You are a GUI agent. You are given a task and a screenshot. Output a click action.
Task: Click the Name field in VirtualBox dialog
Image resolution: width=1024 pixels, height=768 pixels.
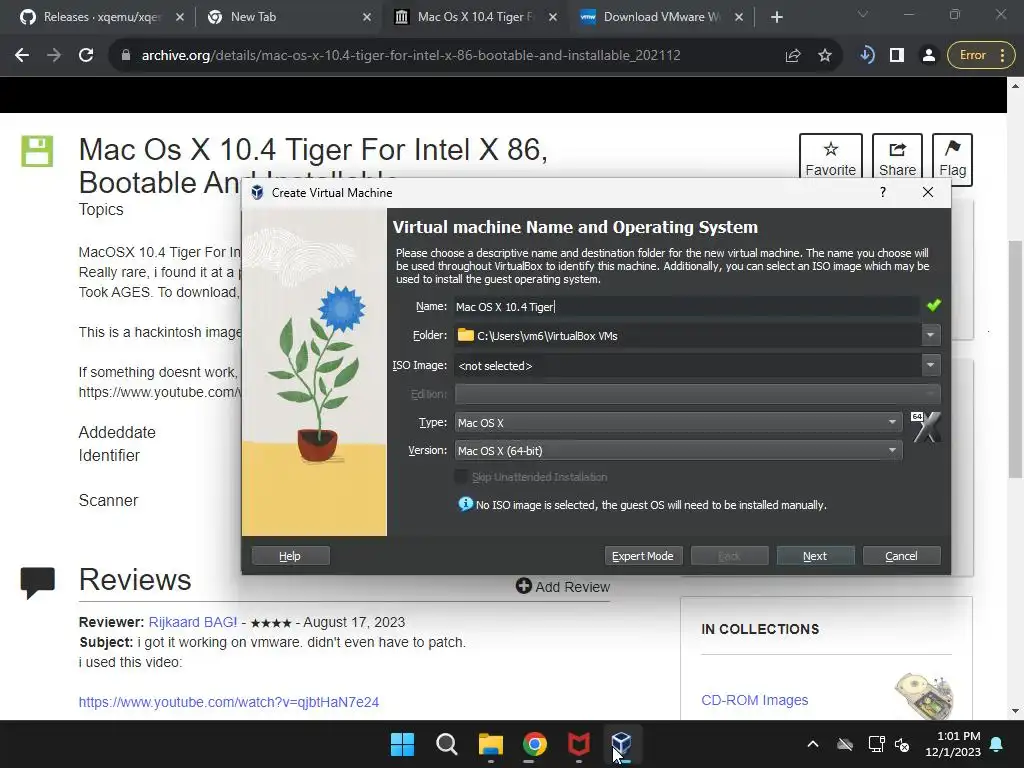point(687,306)
